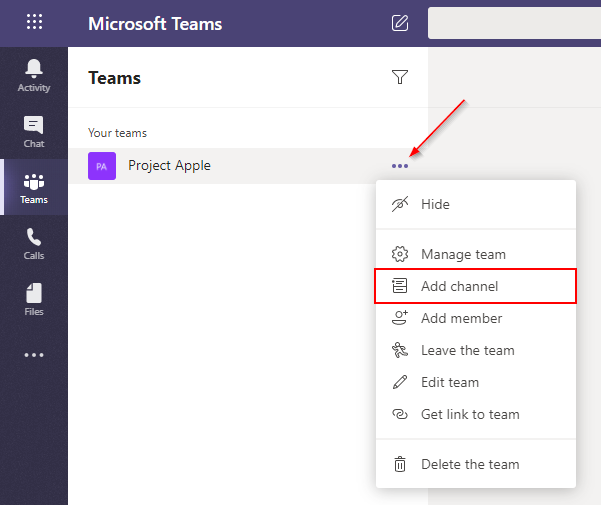The image size is (601, 509).
Task: Open the app launcher grid icon
Action: (34, 21)
